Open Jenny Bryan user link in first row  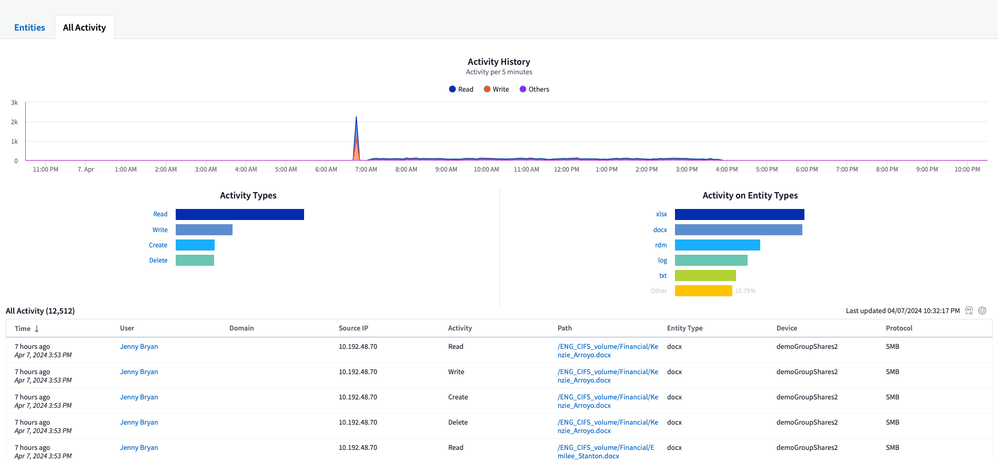(x=139, y=347)
